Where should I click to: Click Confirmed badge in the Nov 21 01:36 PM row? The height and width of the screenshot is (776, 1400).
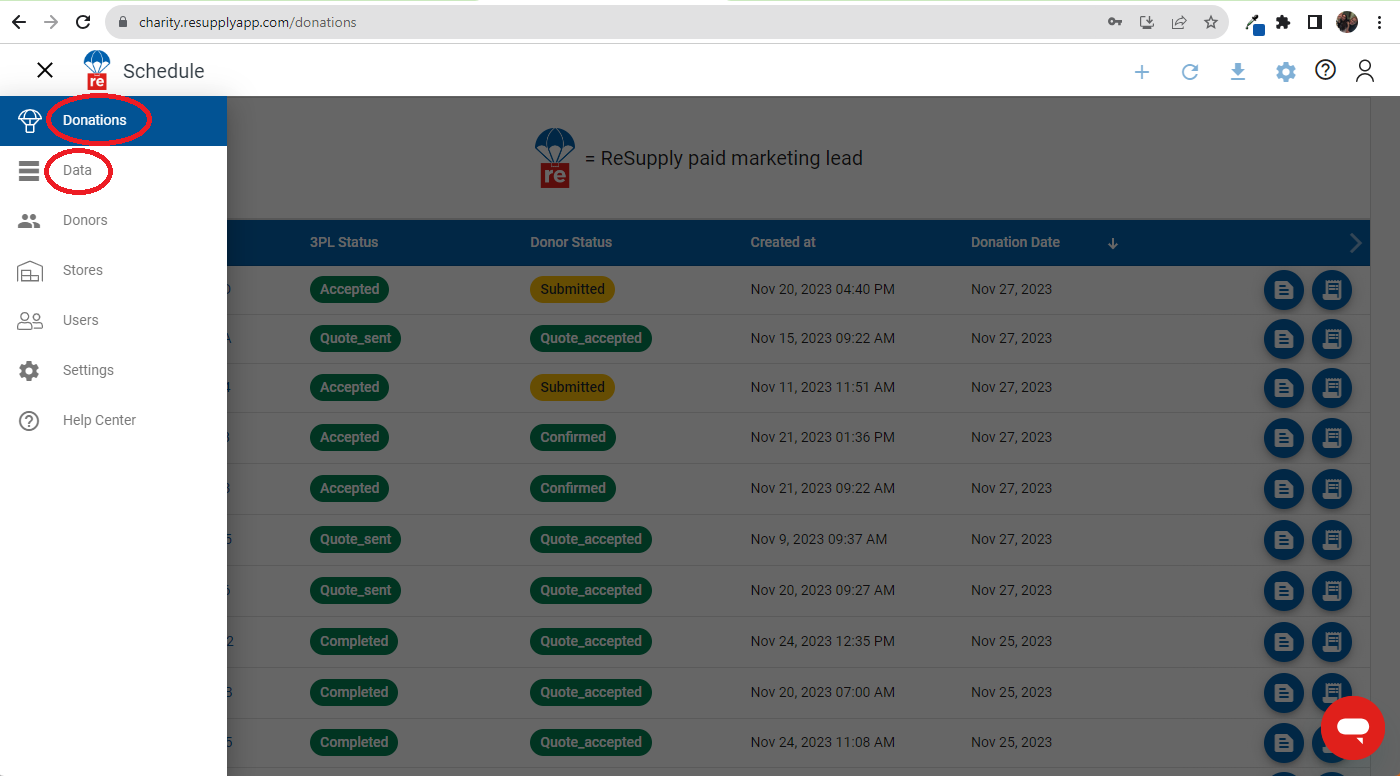point(573,437)
